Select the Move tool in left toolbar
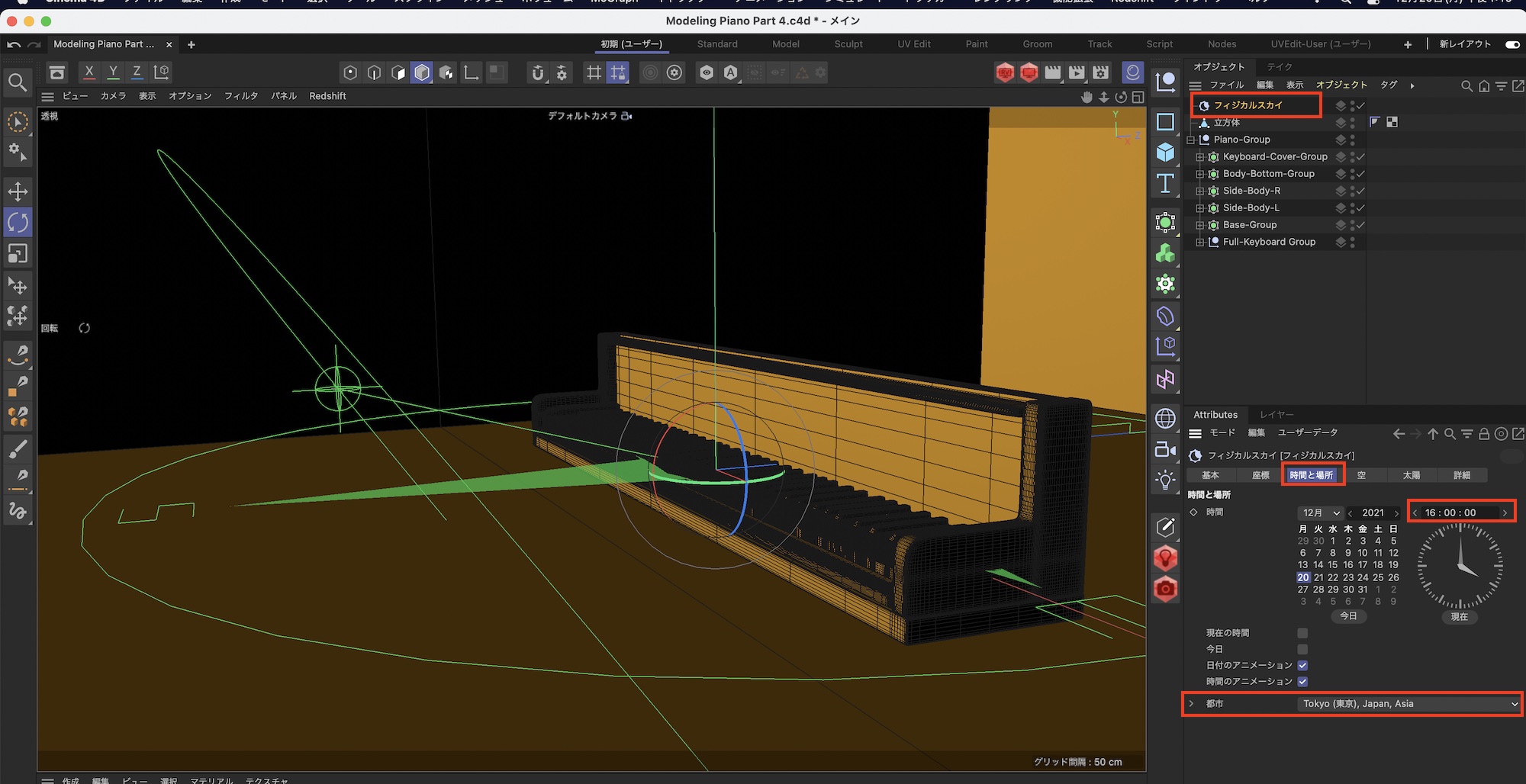Screen dimensions: 1526x784 (x=18, y=191)
